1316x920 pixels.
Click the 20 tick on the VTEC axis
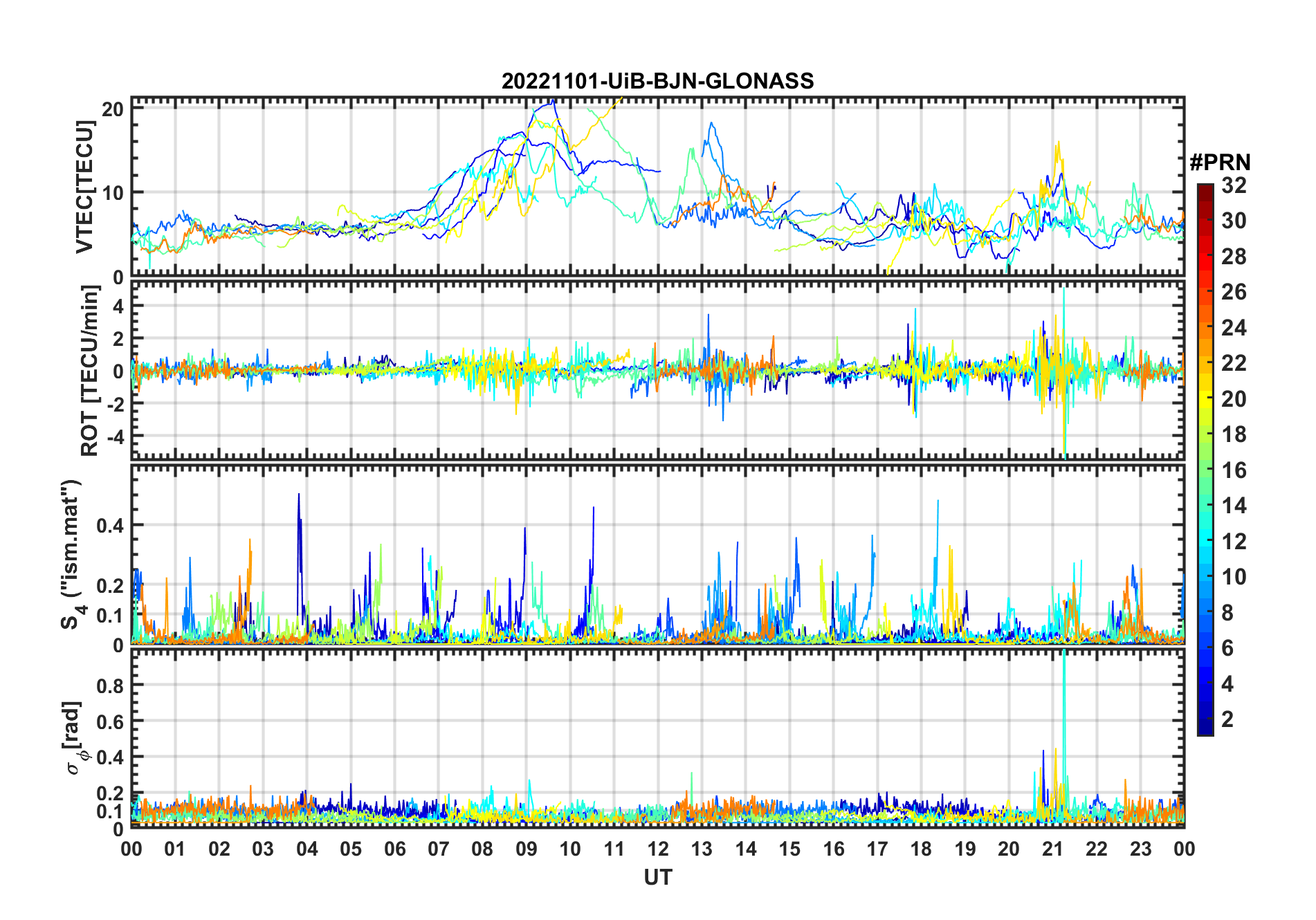point(113,109)
